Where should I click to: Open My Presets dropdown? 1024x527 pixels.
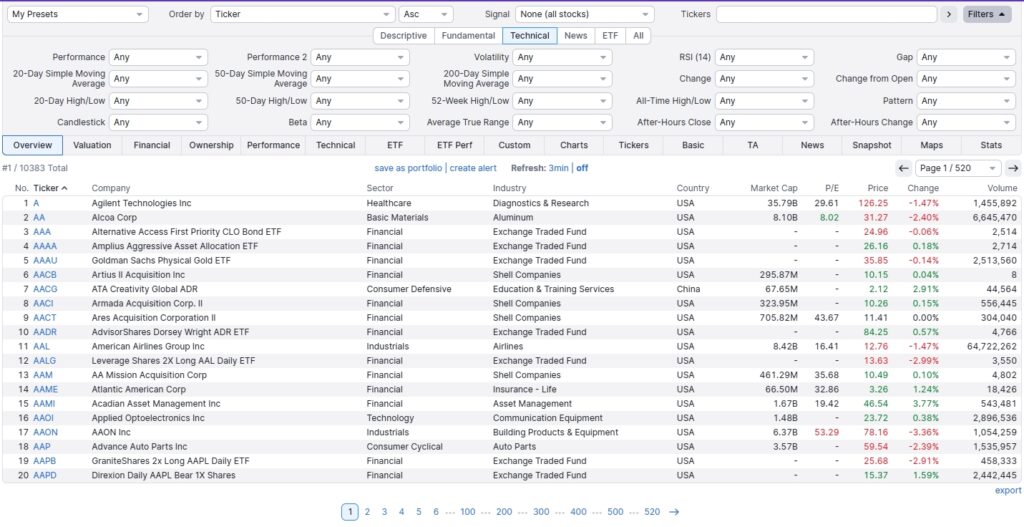pos(78,14)
